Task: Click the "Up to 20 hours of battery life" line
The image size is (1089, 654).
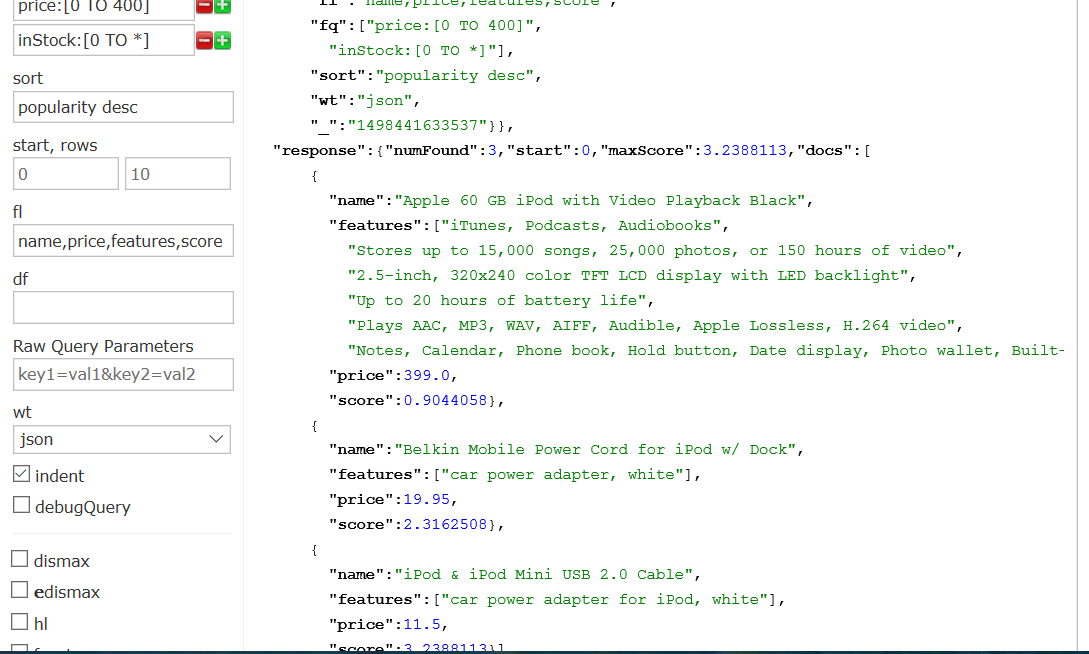Action: (497, 301)
